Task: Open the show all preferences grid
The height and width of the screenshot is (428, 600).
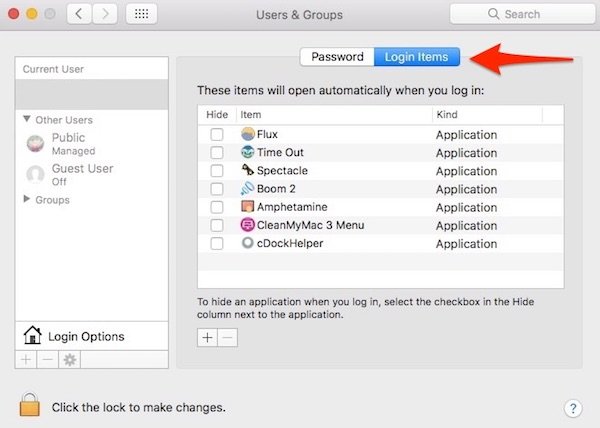Action: [x=141, y=15]
